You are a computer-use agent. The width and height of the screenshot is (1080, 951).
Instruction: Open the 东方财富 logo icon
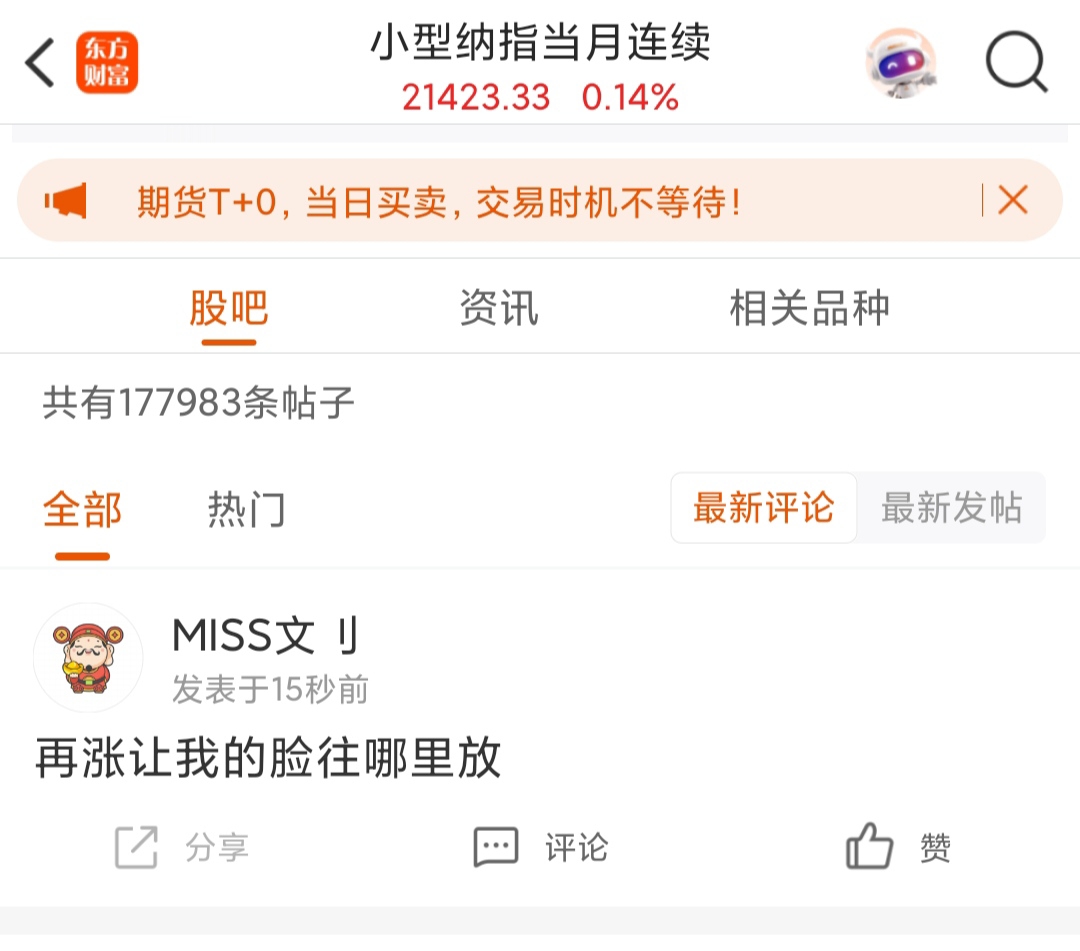point(107,63)
